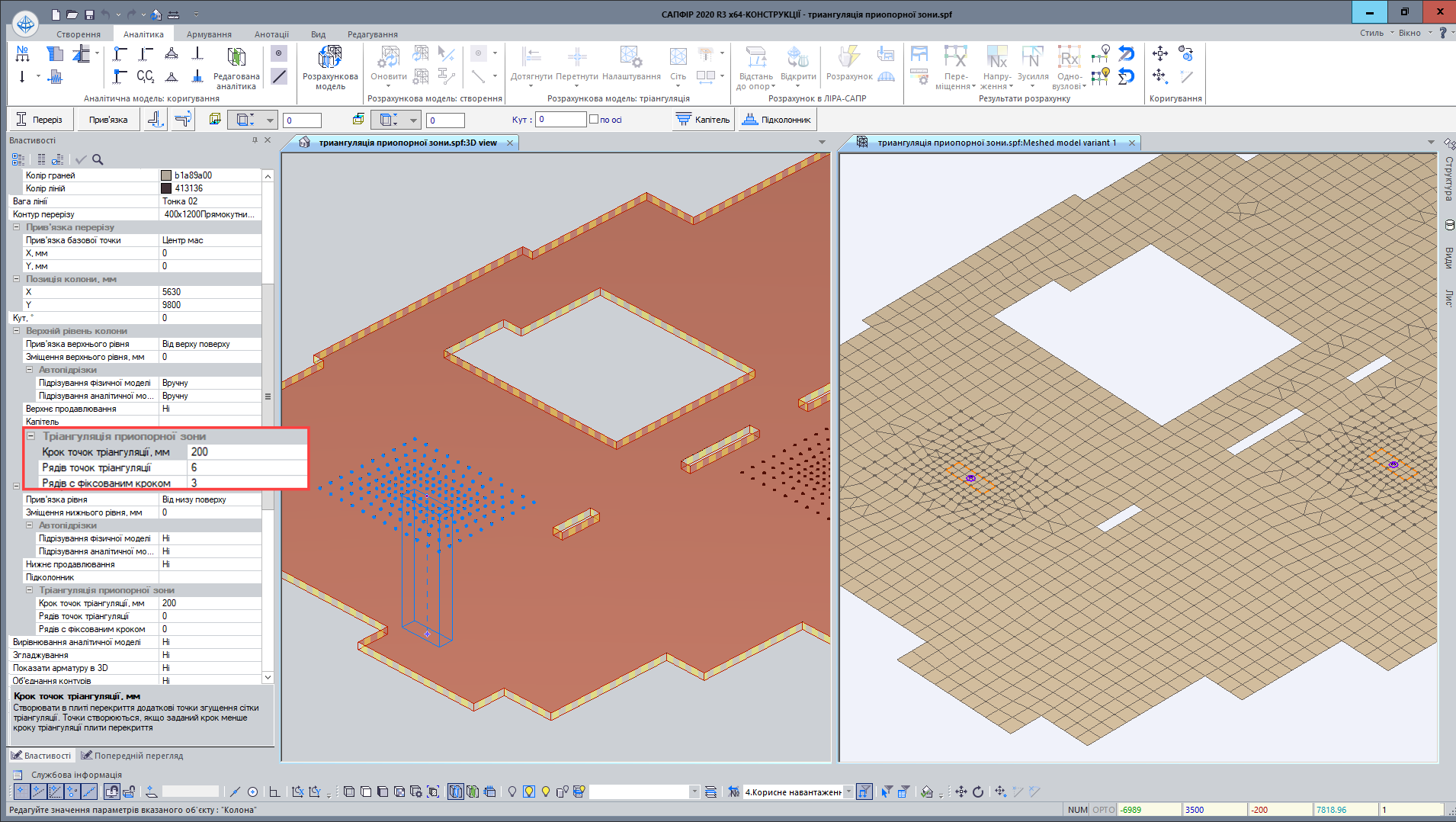Click the Розрахунок ribbon icon

click(x=848, y=58)
